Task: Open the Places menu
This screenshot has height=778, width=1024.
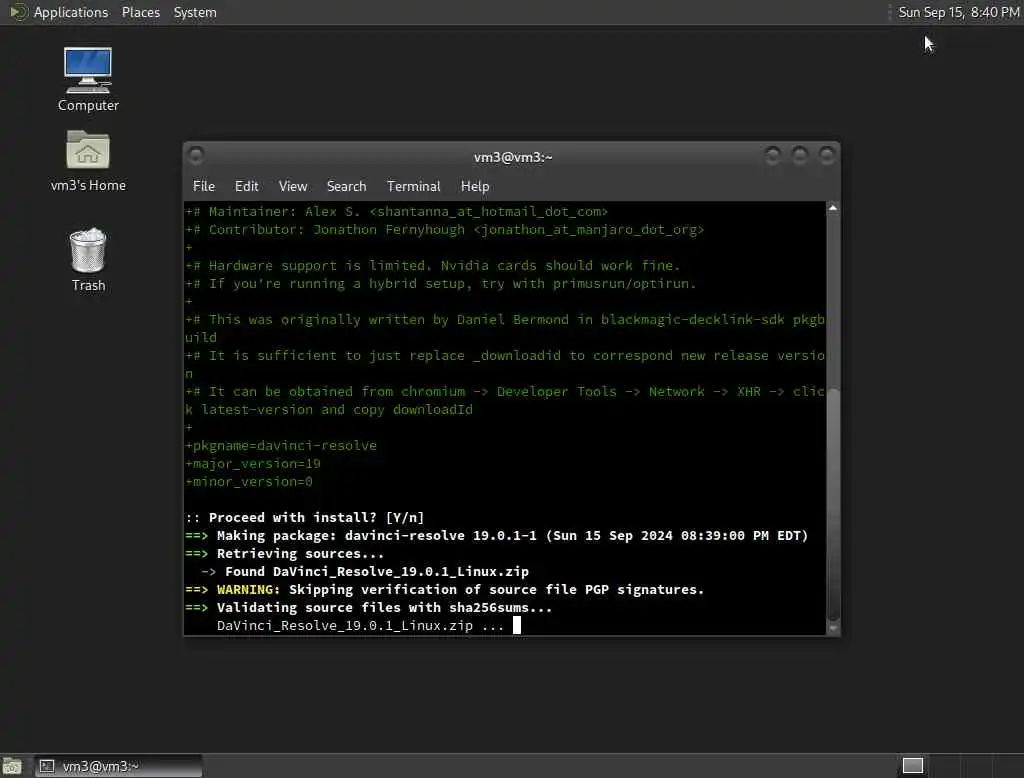Action: coord(140,12)
